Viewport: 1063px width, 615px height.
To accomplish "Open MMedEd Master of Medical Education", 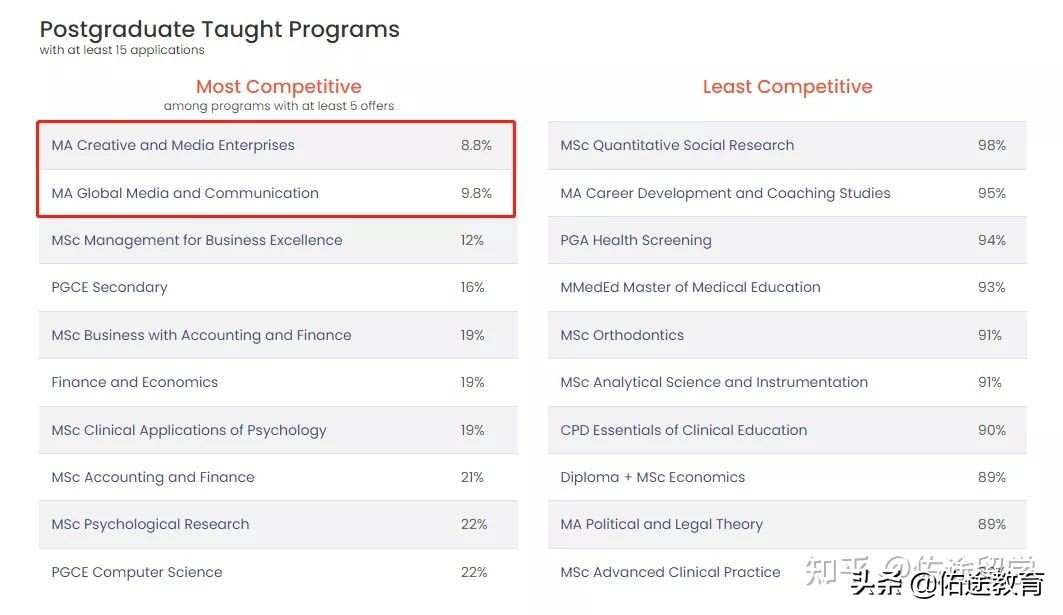I will (x=690, y=287).
